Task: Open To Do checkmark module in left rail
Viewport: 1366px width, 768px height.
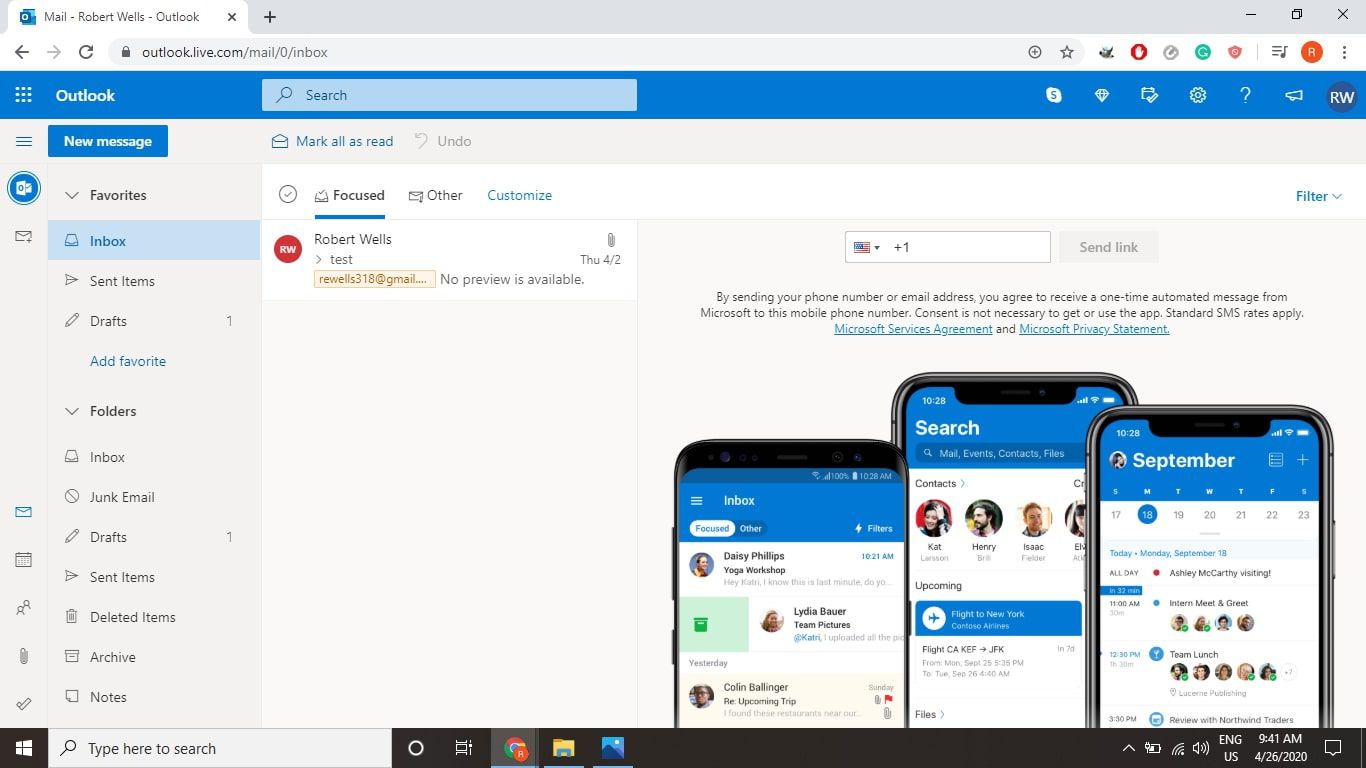Action: click(24, 704)
